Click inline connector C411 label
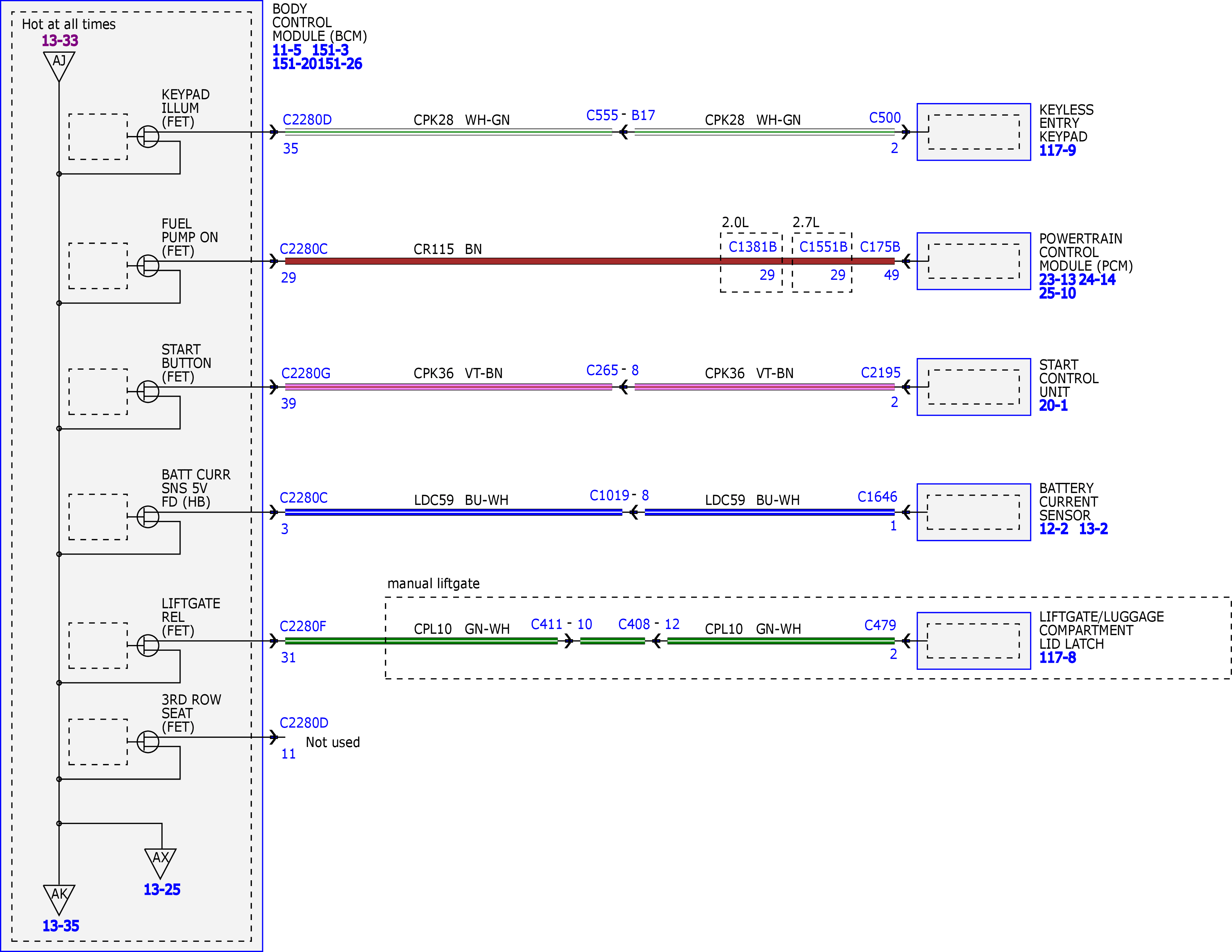The width and height of the screenshot is (1232, 952). coord(547,625)
